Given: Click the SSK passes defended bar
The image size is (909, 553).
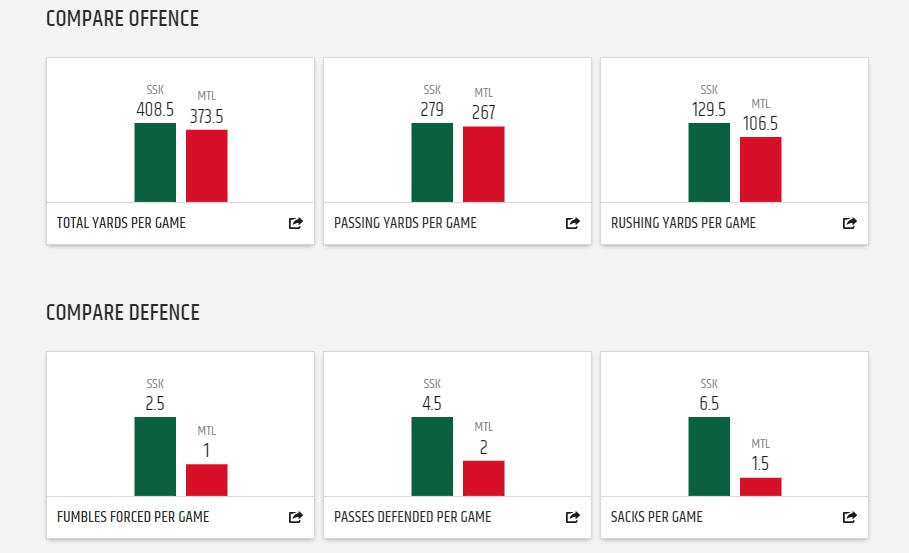Looking at the screenshot, I should [432, 456].
